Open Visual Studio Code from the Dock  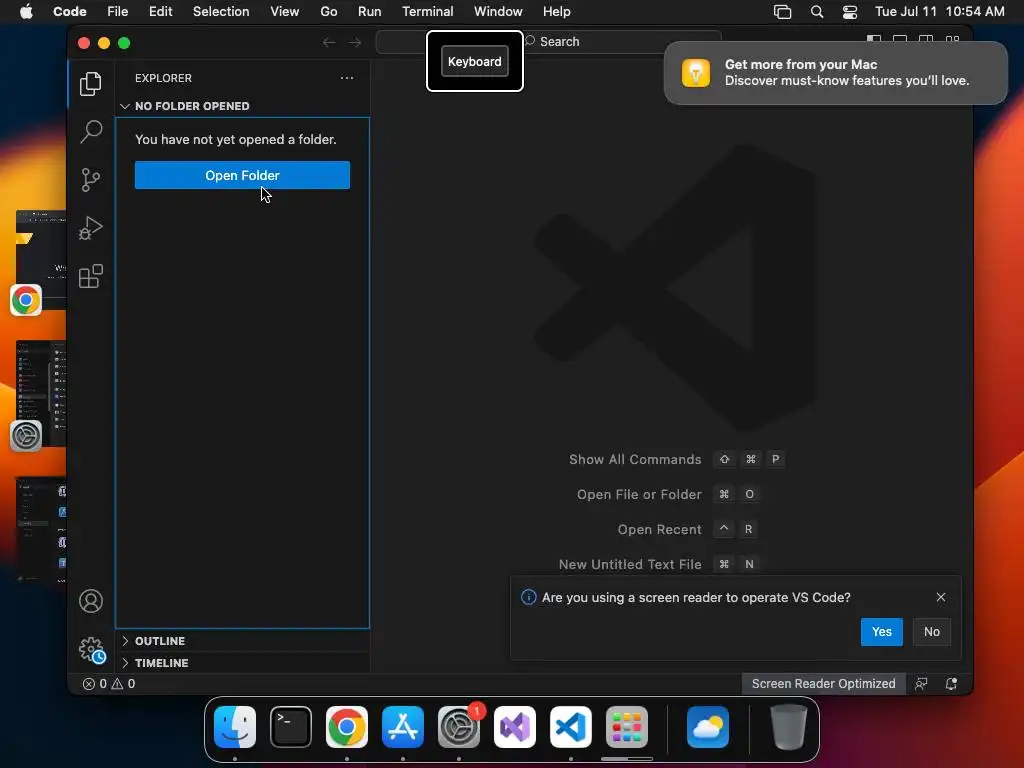[x=571, y=727]
